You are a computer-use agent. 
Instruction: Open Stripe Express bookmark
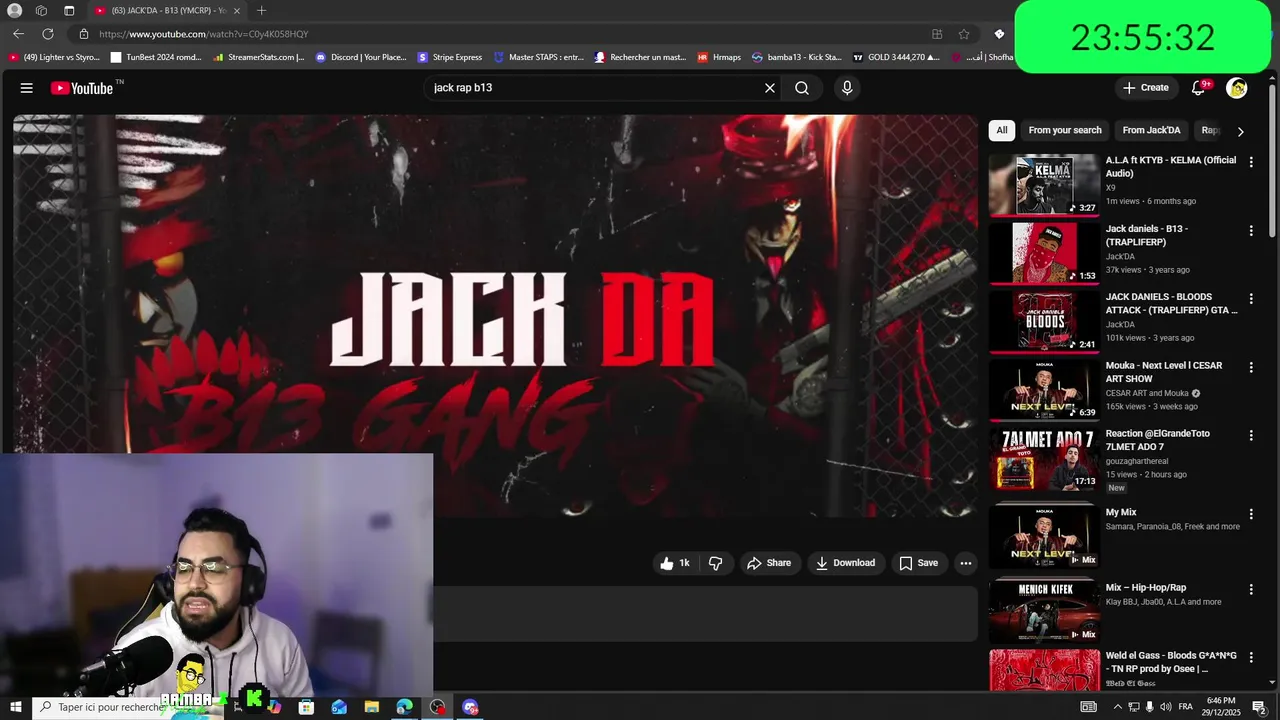point(450,57)
